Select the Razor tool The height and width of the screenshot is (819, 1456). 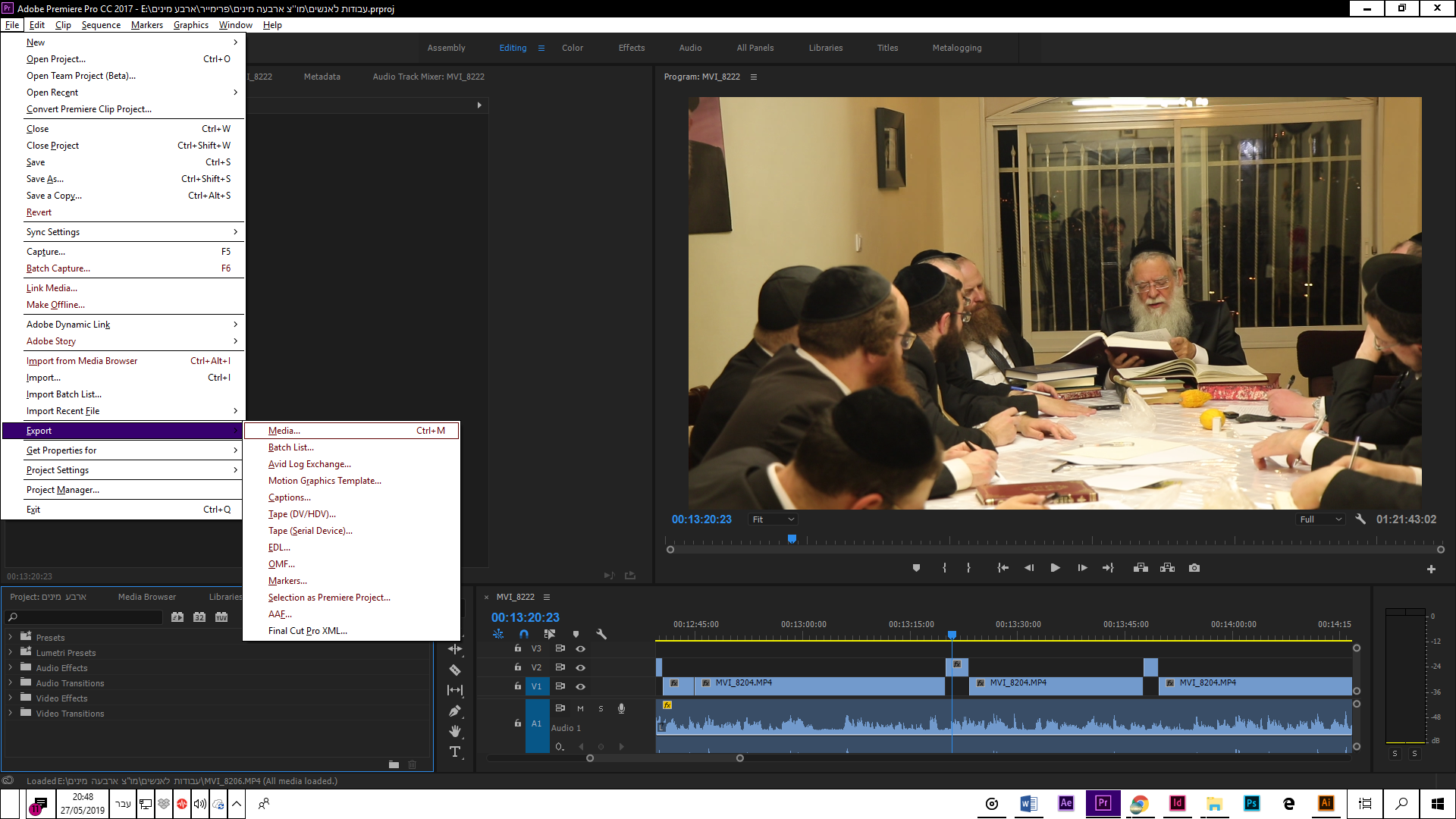pos(455,670)
